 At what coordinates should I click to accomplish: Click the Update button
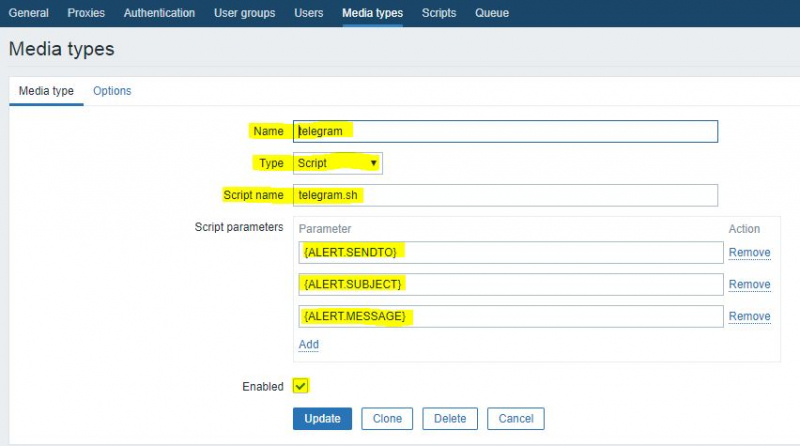pos(322,418)
